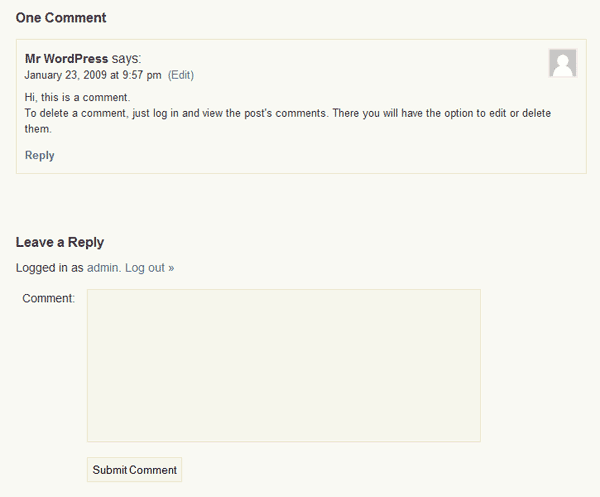Click the Comment: field label
Viewport: 600px width, 497px height.
click(49, 298)
